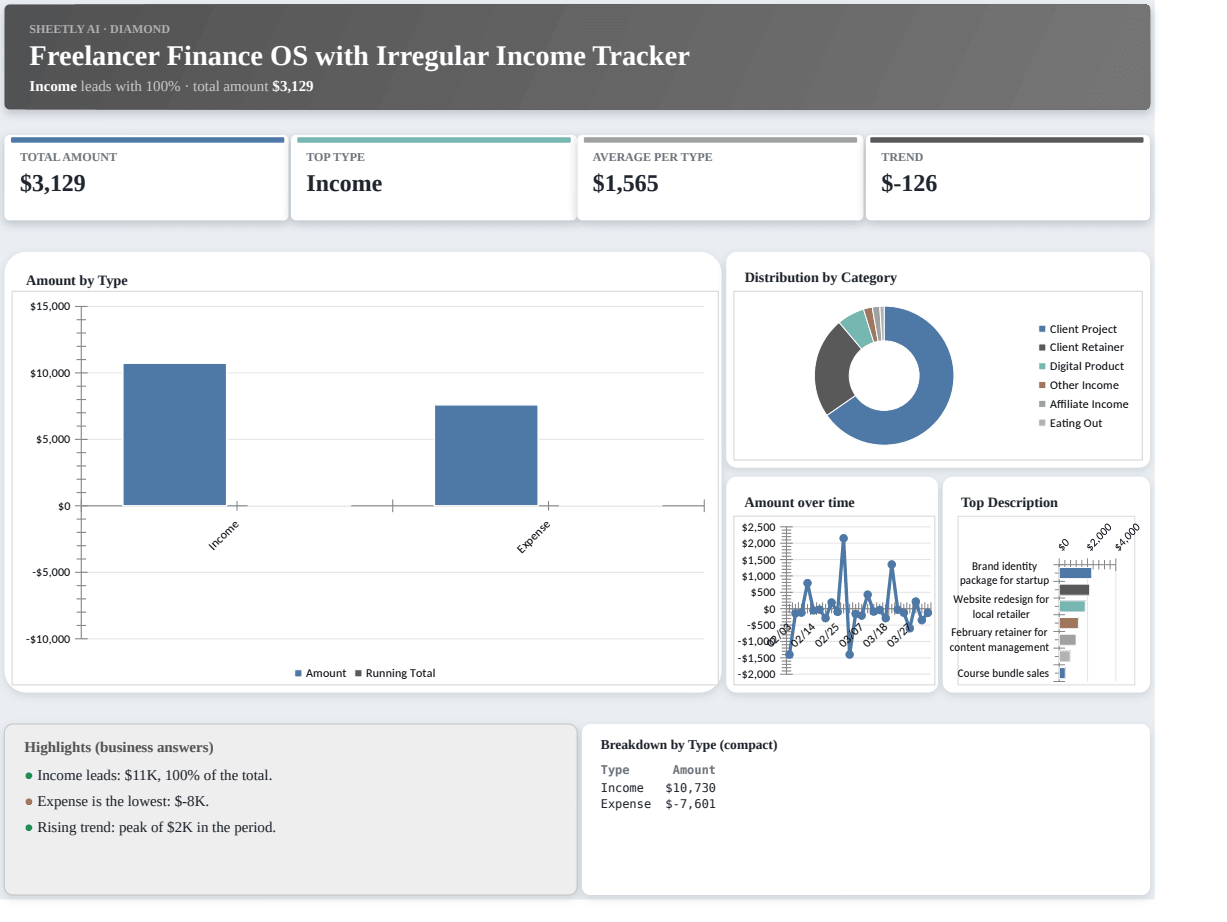The width and height of the screenshot is (1227, 922).
Task: Click Website redesign for local retailer label
Action: (1001, 607)
